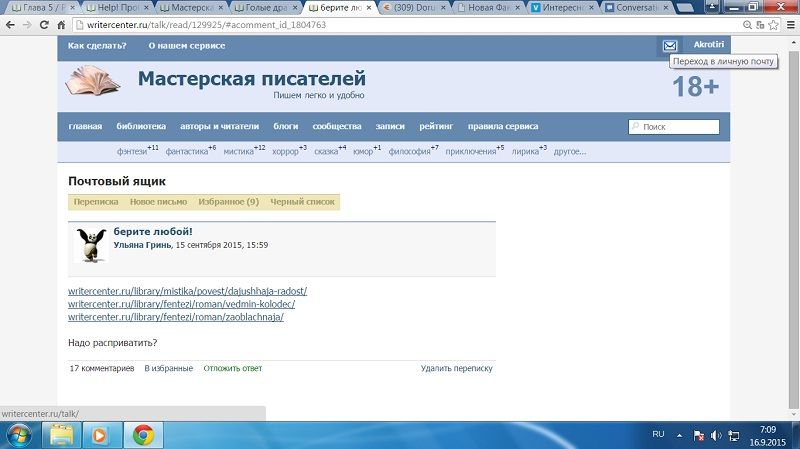This screenshot has height=449, width=800.
Task: Click the site search 'Поиск' field
Action: tap(678, 127)
